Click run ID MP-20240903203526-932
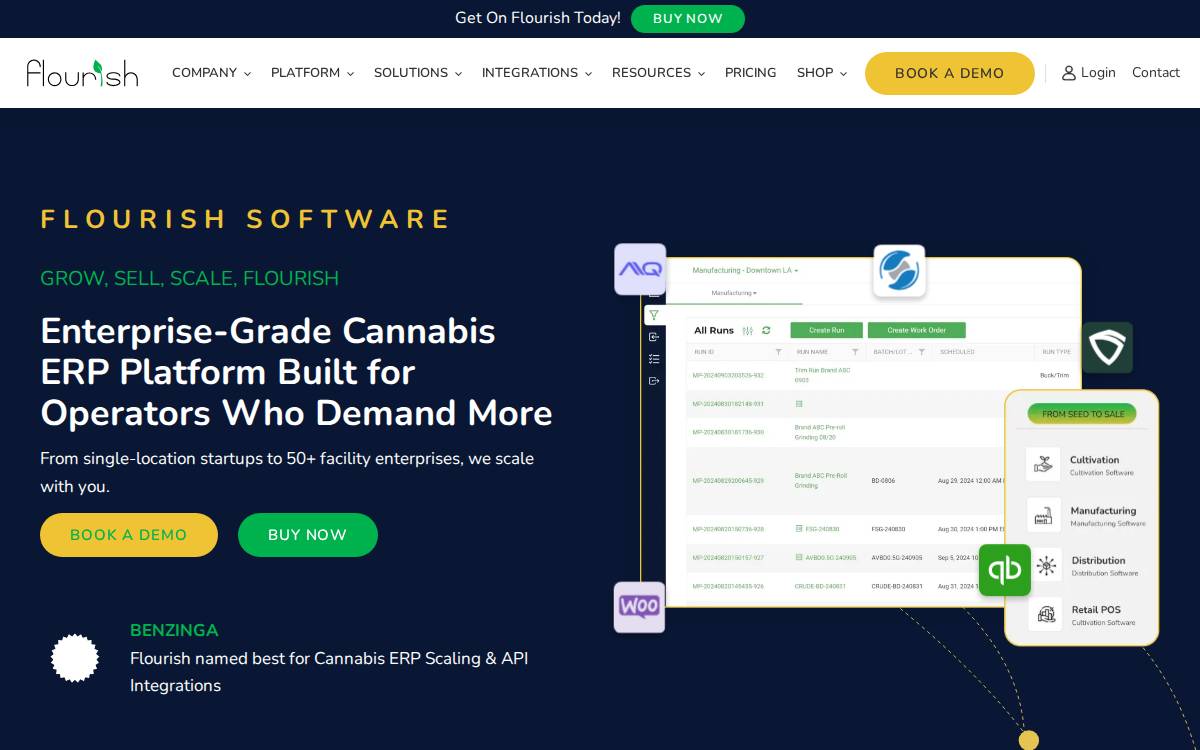The image size is (1200, 750). [728, 375]
